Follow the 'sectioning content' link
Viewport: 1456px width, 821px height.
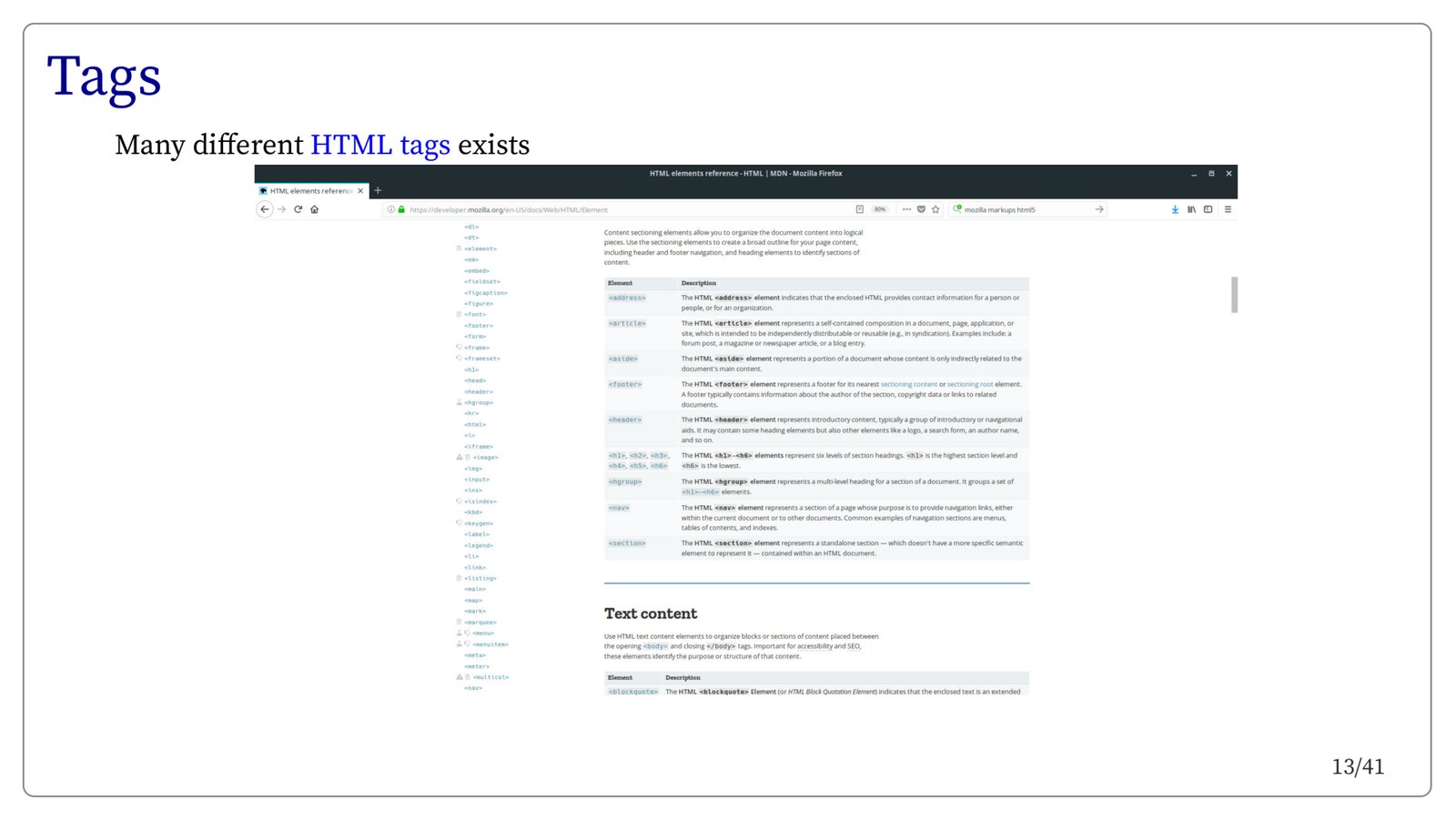(908, 384)
